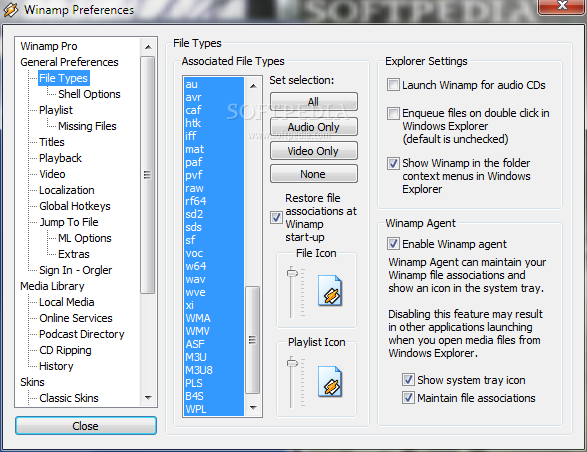Click the preferences tree scroll up arrow
The height and width of the screenshot is (452, 587).
coord(148,47)
